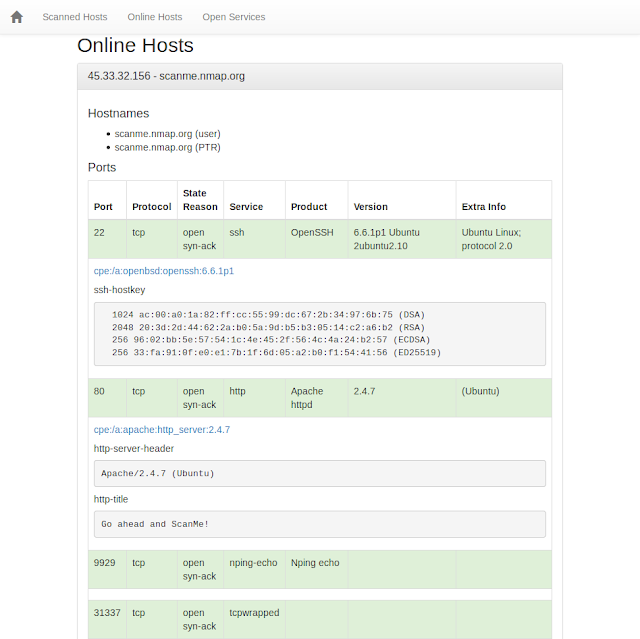Viewport: 640px width, 639px height.
Task: Click tcp protocol cell in port 31337 row
Action: point(152,619)
